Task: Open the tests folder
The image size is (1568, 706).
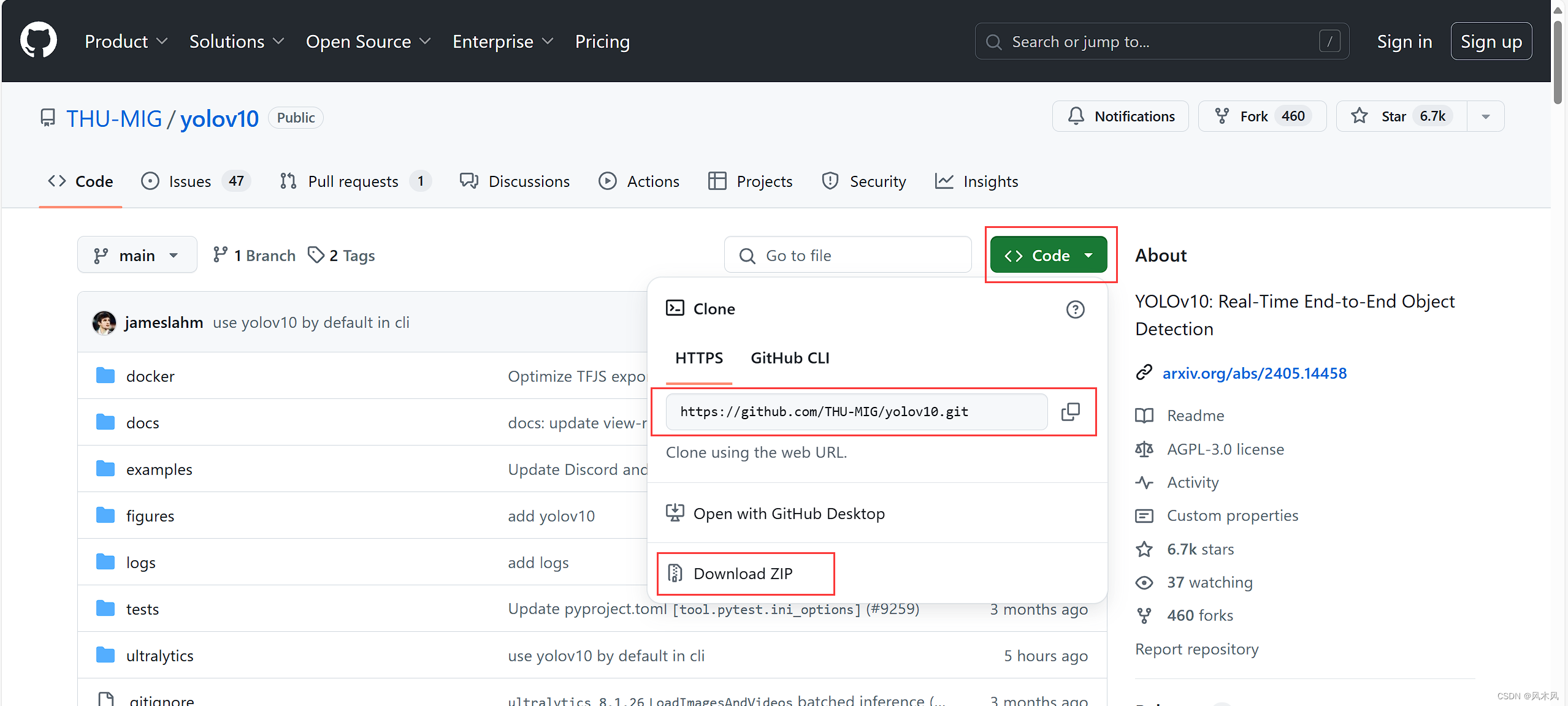Action: pos(142,609)
